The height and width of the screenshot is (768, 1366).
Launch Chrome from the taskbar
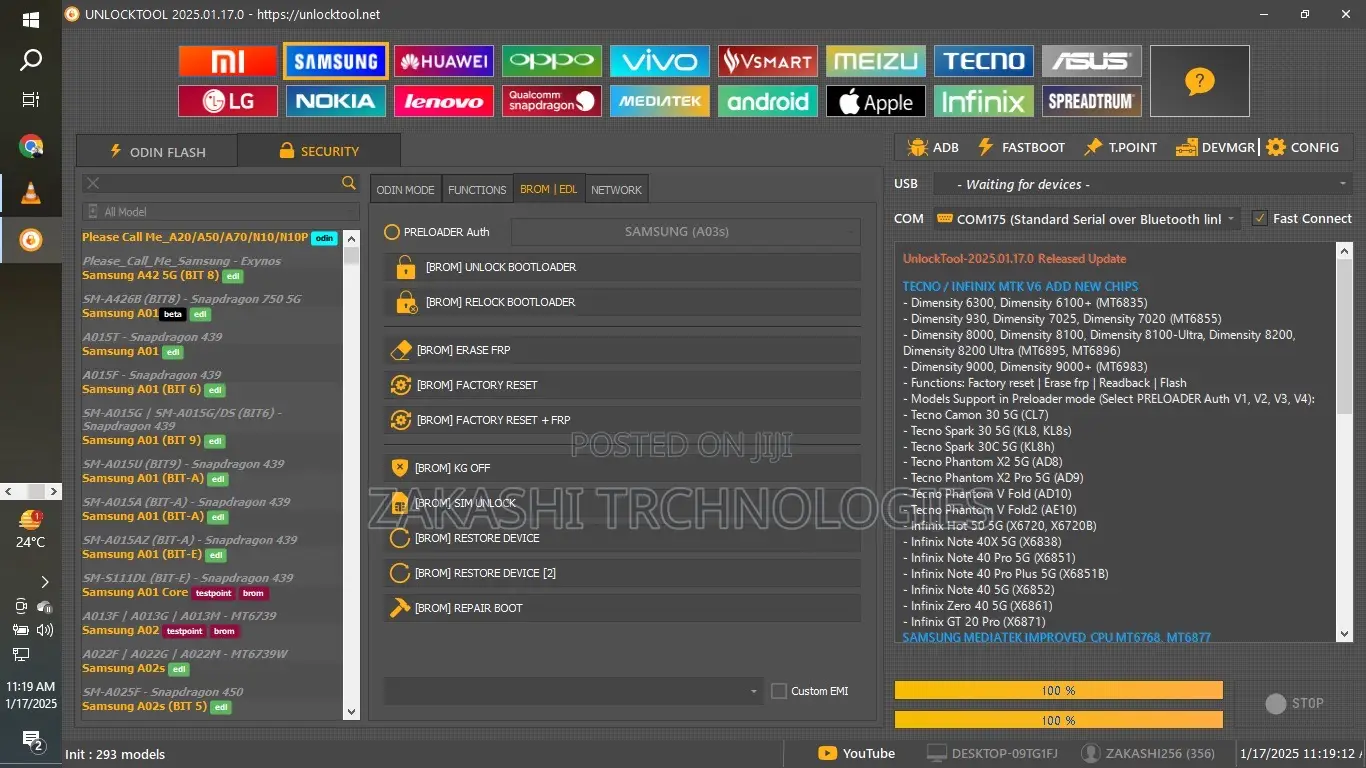coord(31,147)
